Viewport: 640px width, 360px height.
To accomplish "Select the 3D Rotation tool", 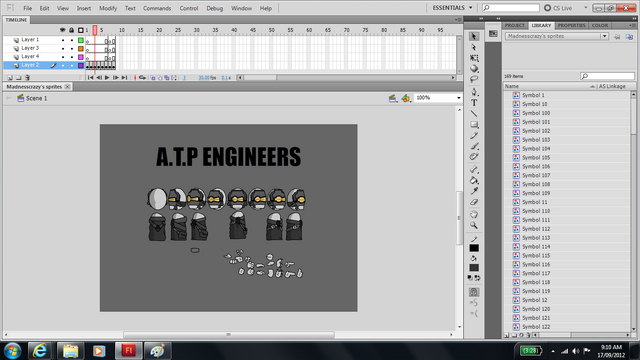I will (474, 69).
